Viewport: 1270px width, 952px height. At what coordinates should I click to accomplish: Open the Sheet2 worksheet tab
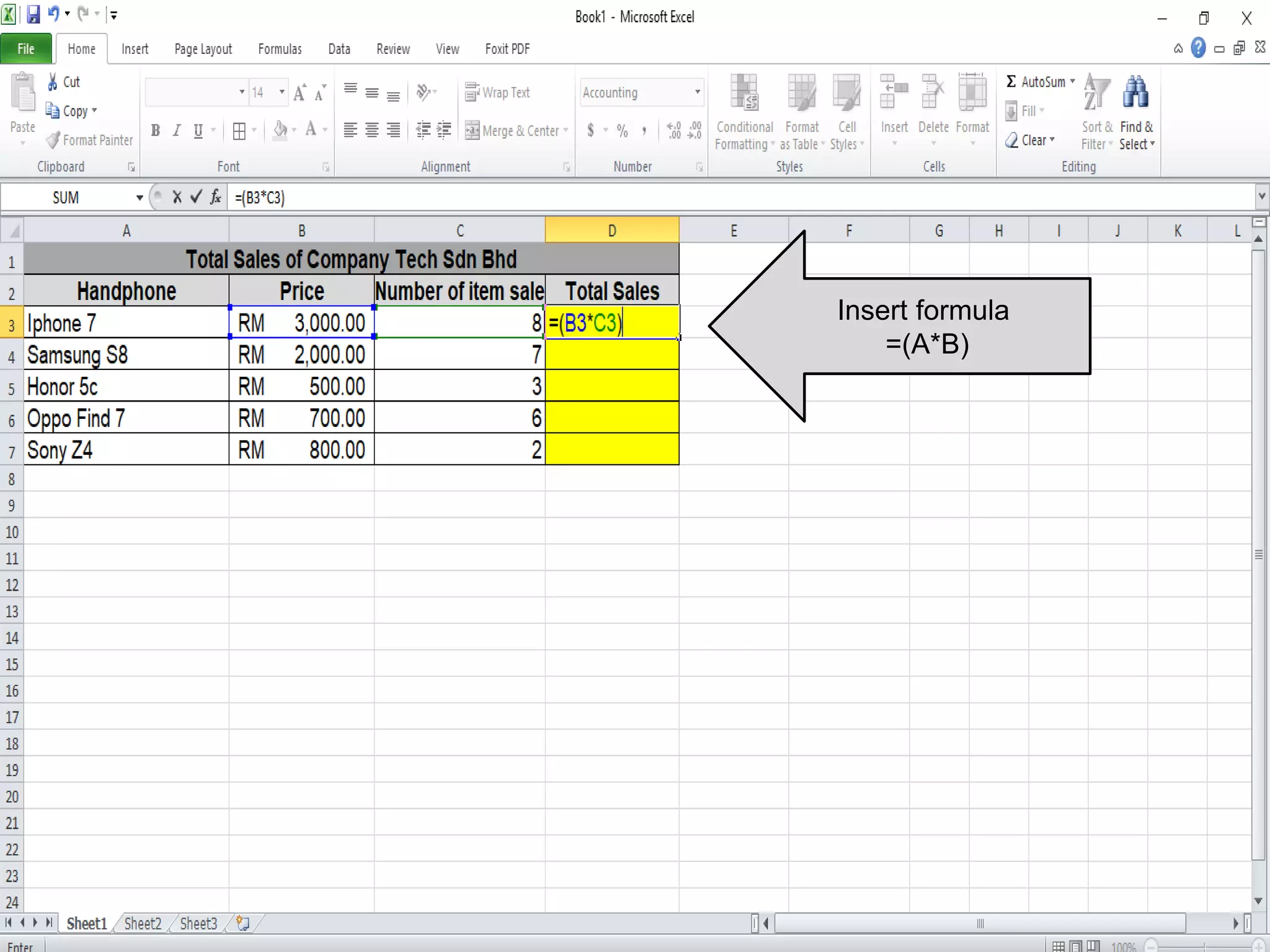point(143,923)
